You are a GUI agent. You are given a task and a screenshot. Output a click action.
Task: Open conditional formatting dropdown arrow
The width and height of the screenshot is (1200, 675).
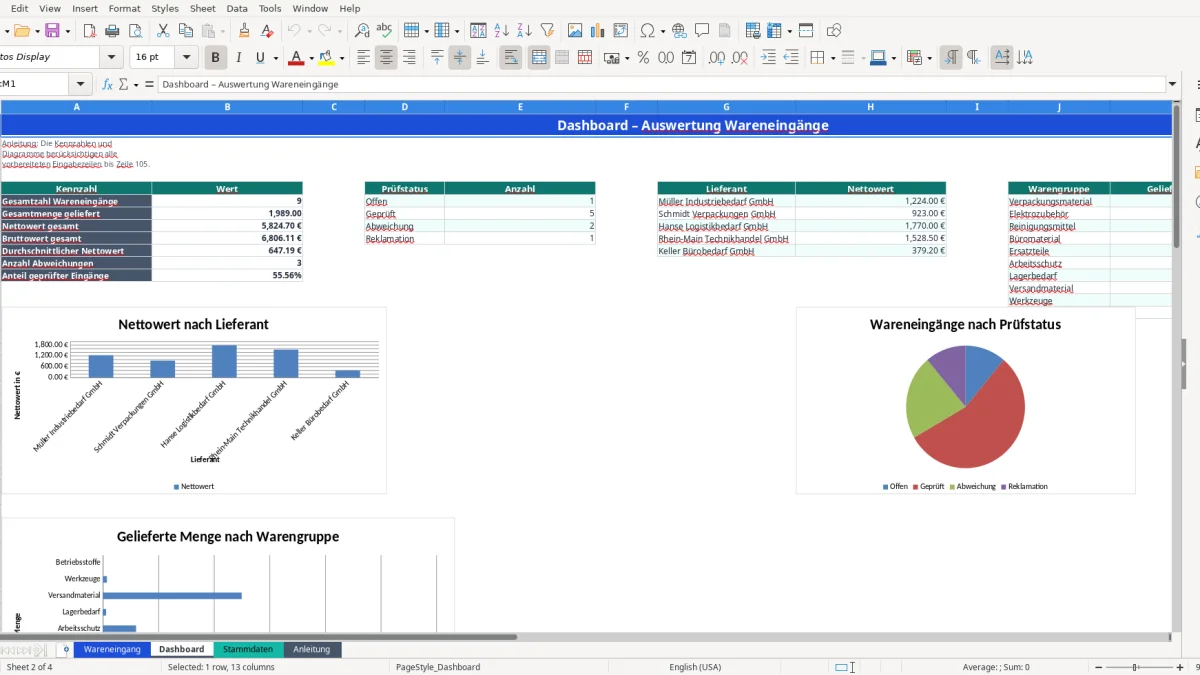[928, 58]
